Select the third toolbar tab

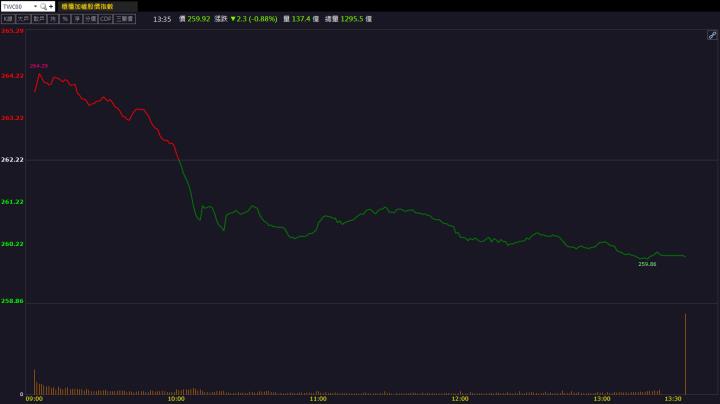pyautogui.click(x=39, y=19)
